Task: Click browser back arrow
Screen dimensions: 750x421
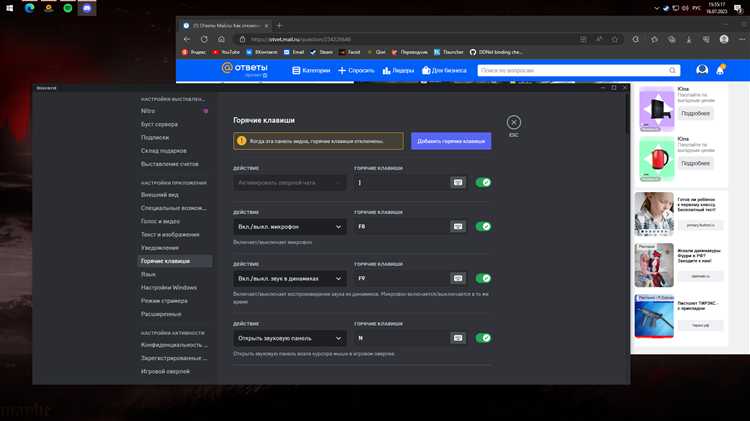Action: click(x=187, y=39)
